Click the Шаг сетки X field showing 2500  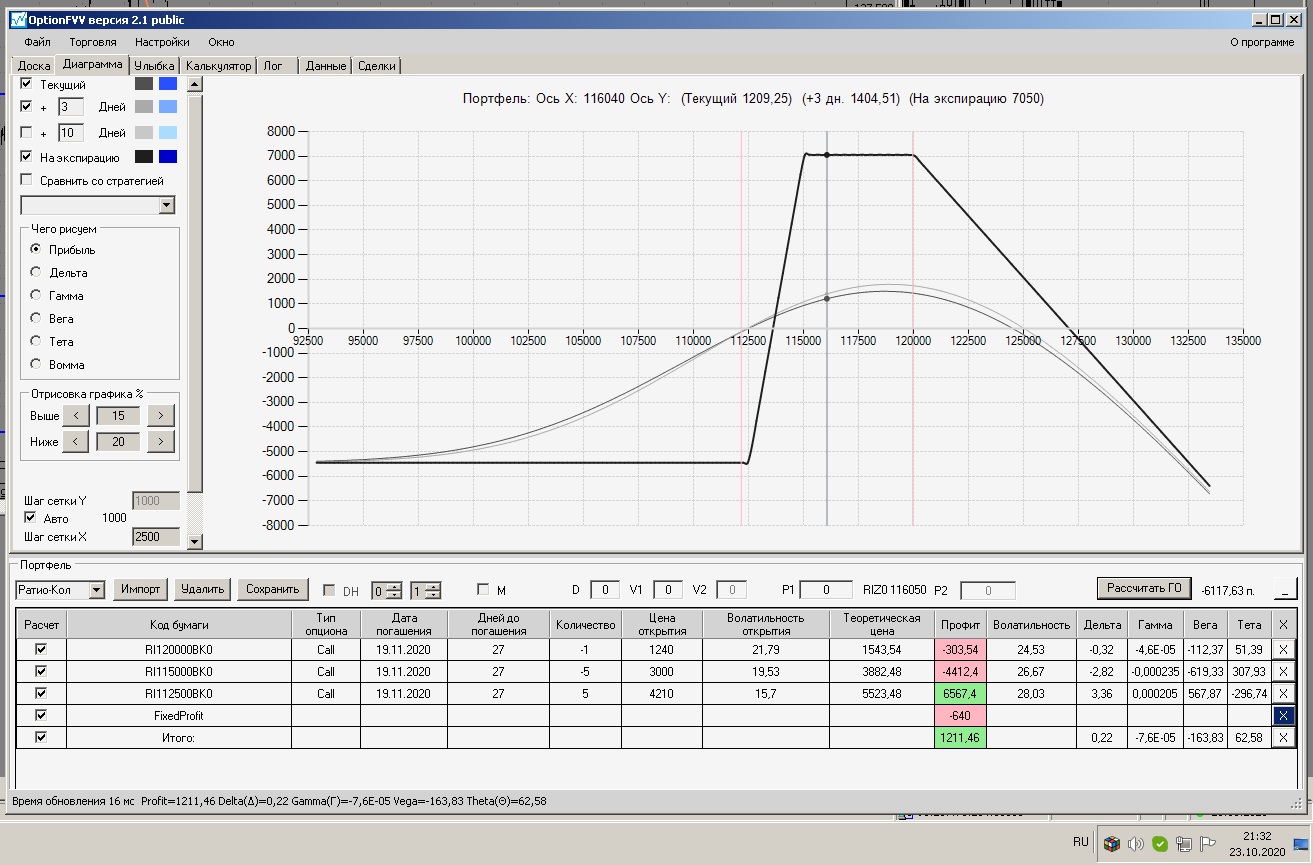[155, 537]
